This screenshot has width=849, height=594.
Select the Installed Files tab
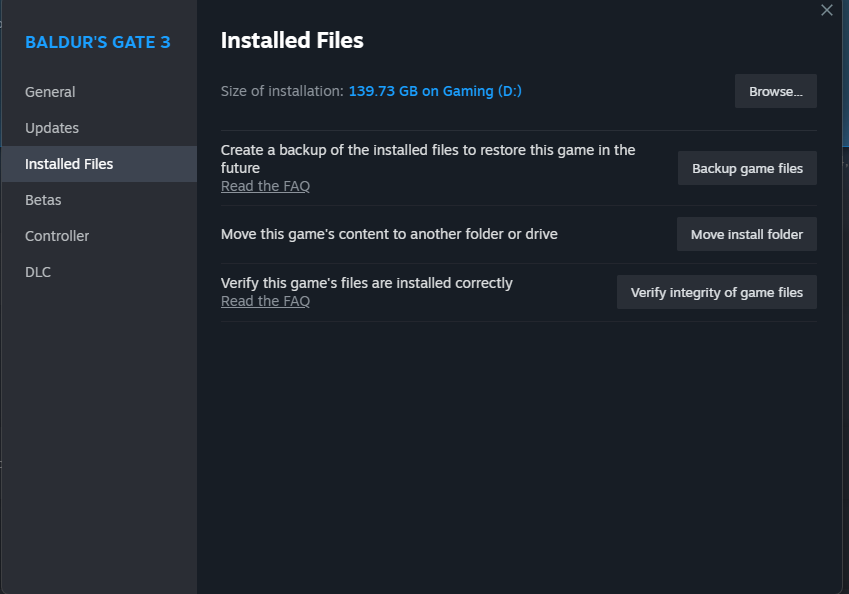[69, 163]
